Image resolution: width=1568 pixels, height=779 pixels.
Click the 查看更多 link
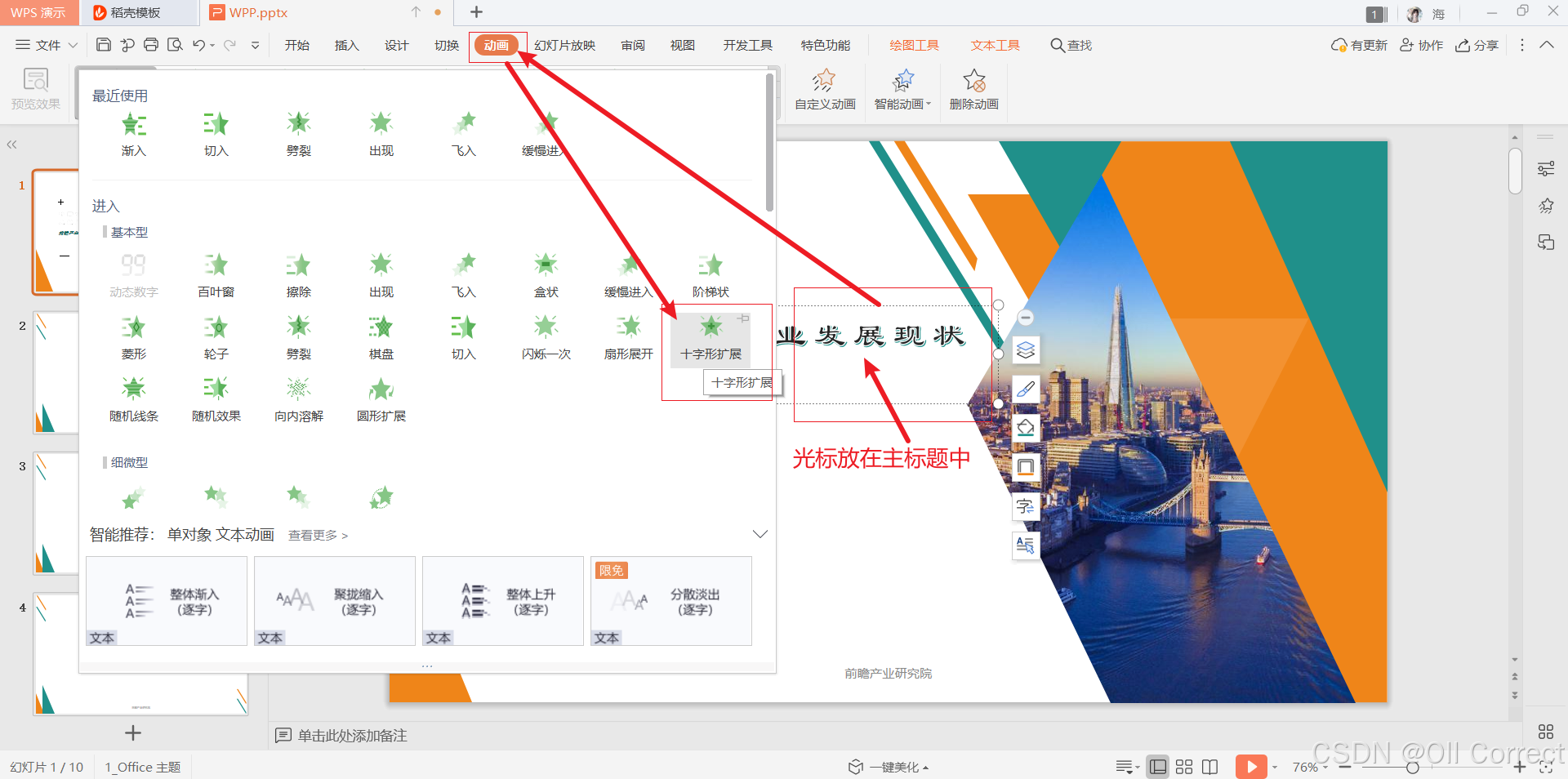point(318,535)
